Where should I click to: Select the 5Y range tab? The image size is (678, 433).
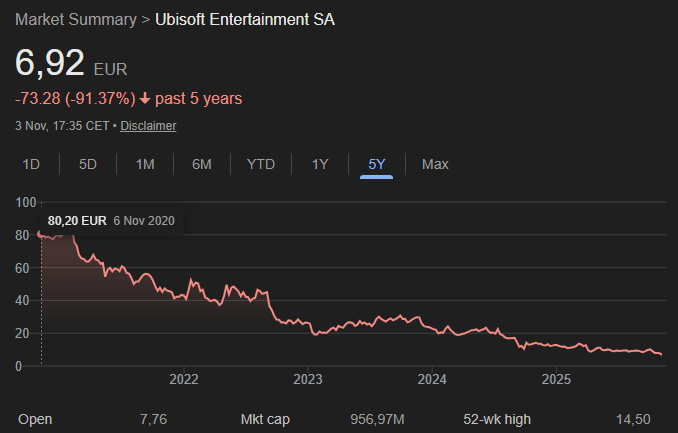tap(376, 164)
